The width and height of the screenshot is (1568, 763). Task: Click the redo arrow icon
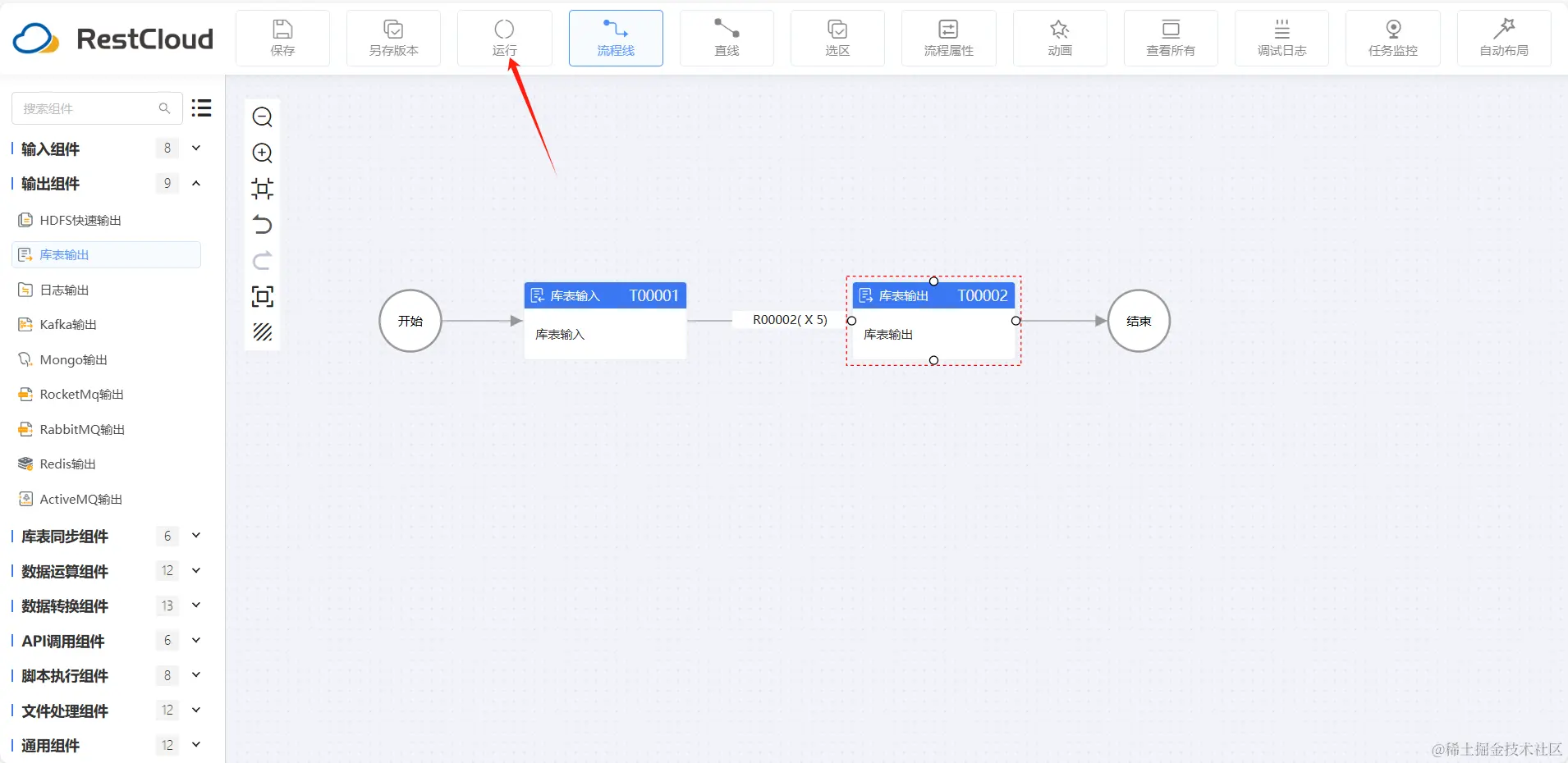pos(263,261)
